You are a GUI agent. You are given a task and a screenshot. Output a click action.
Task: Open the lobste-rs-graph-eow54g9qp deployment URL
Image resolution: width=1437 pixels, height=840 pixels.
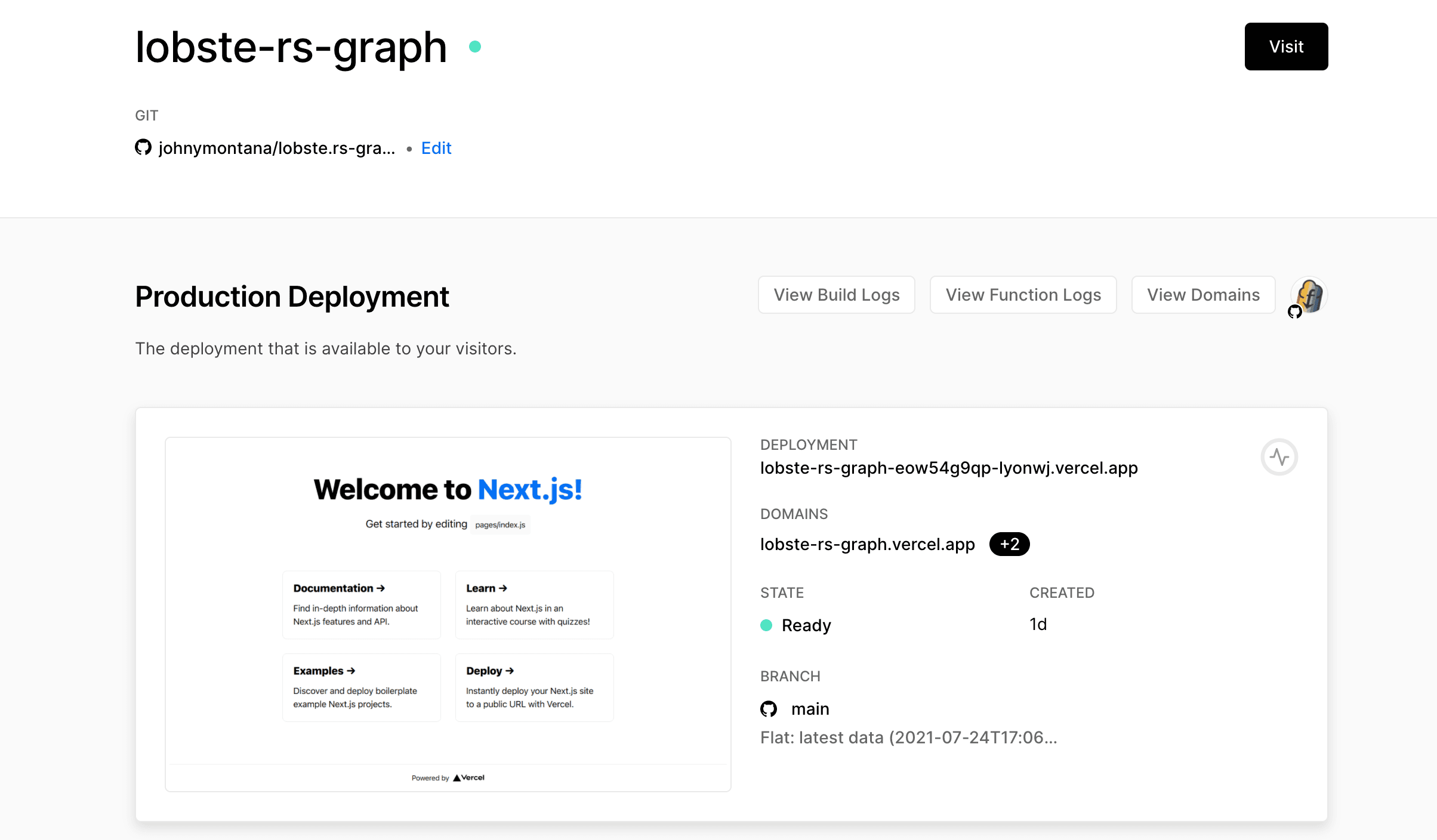(x=949, y=468)
